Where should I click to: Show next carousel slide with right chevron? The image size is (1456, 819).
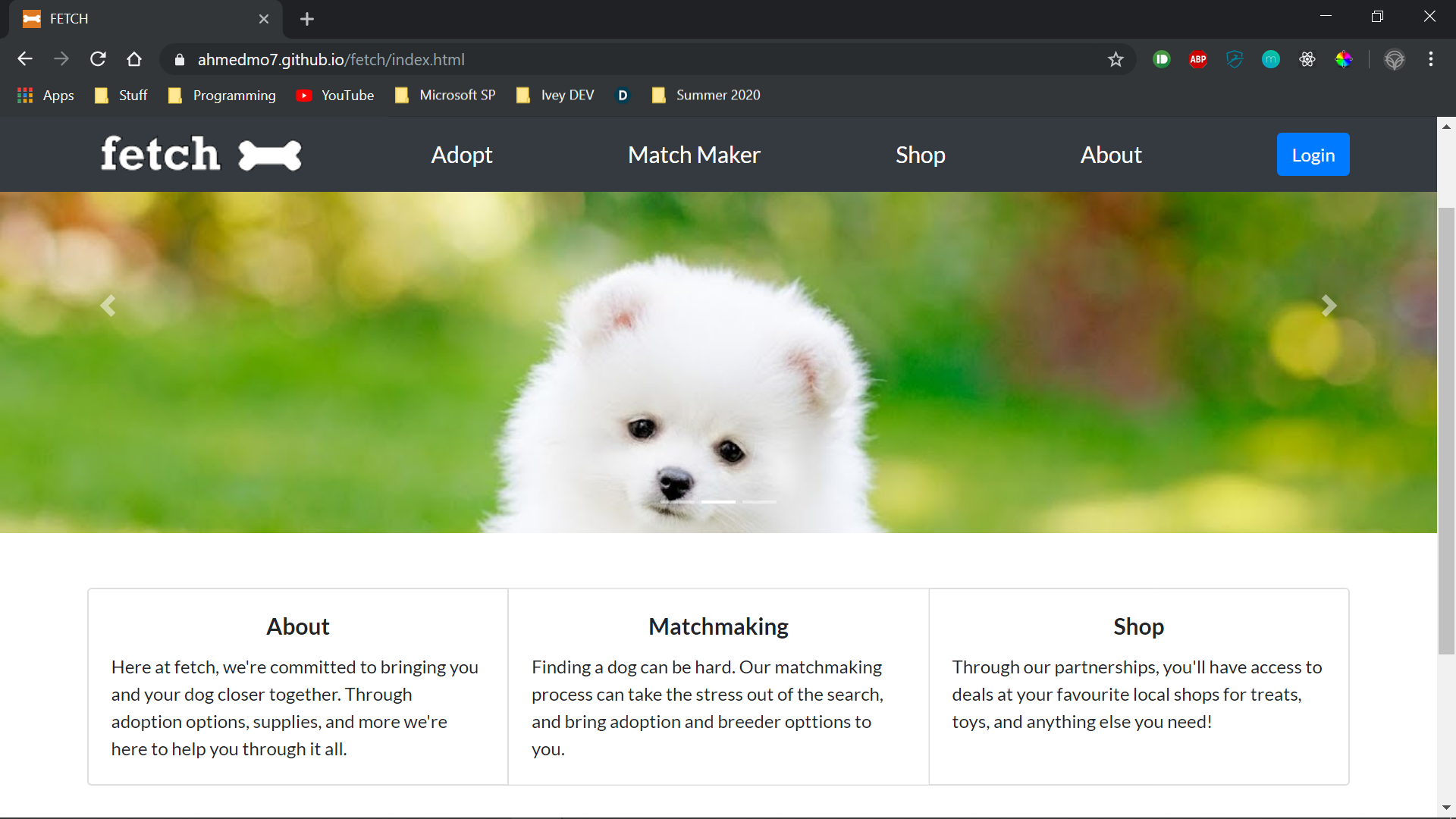(x=1329, y=306)
